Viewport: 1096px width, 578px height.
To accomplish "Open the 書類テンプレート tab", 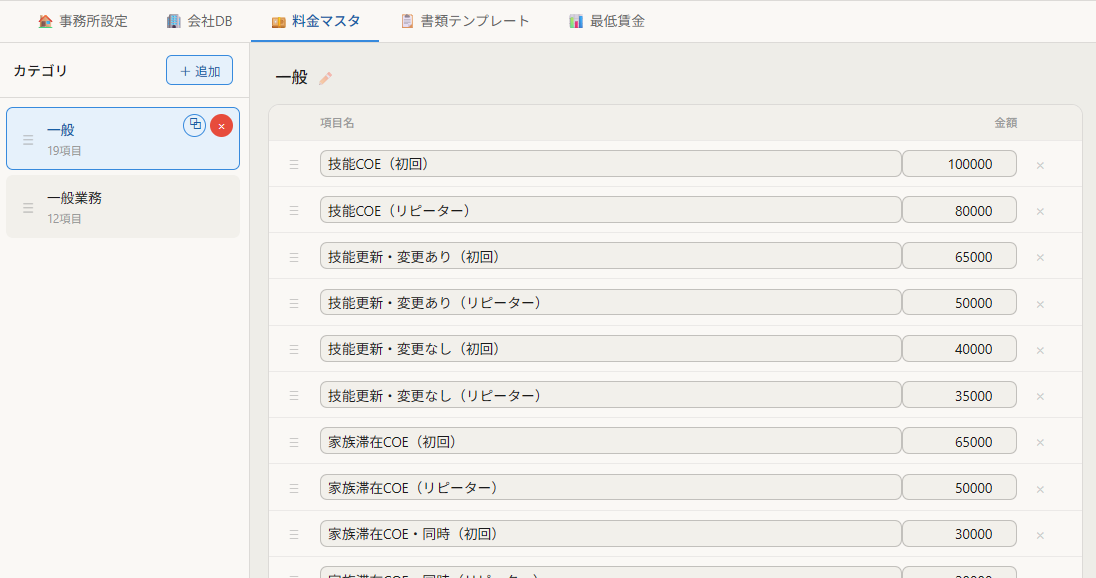I will click(x=465, y=21).
